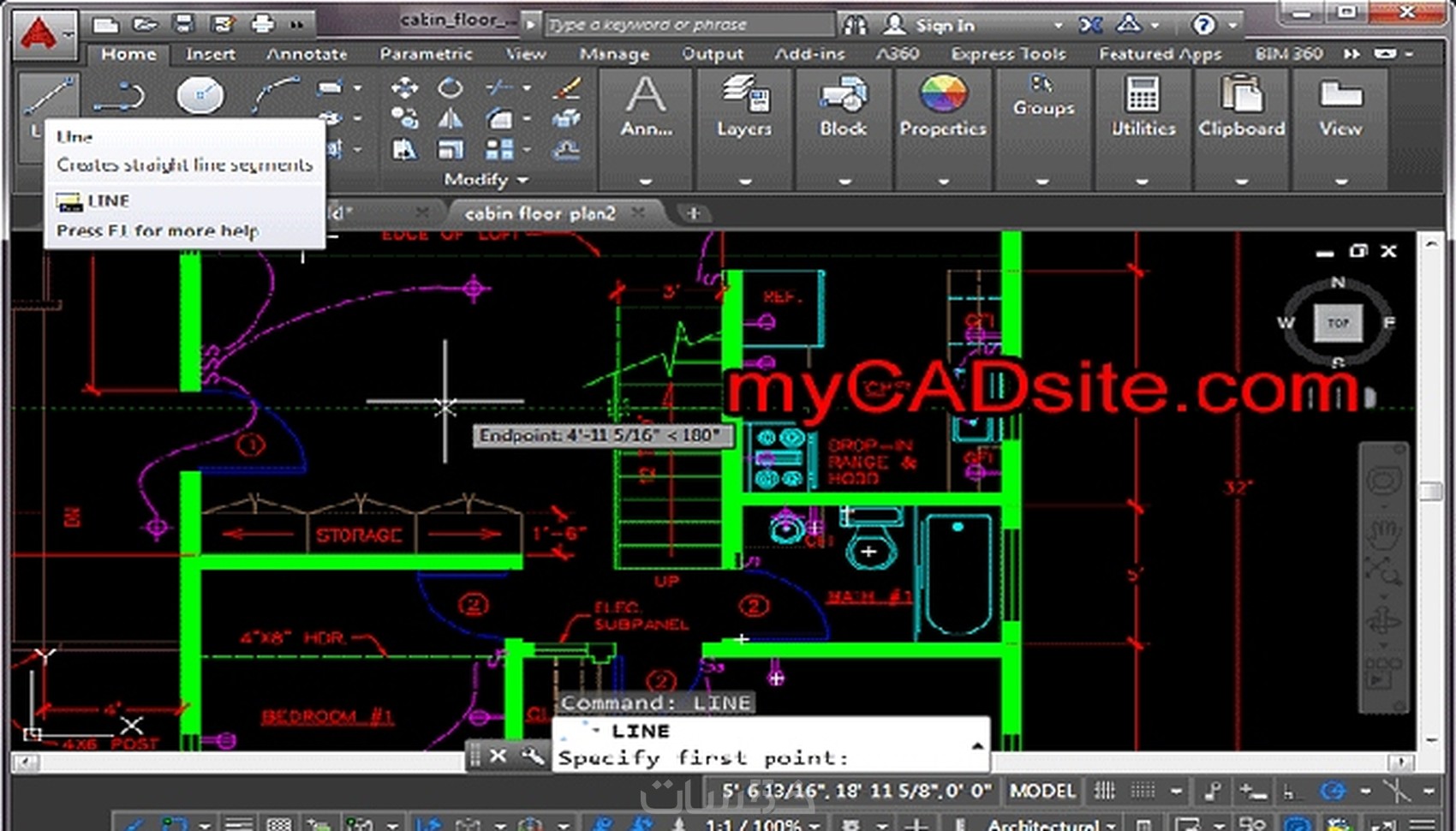Select the Polyline tool
This screenshot has height=831, width=1456.
point(119,95)
